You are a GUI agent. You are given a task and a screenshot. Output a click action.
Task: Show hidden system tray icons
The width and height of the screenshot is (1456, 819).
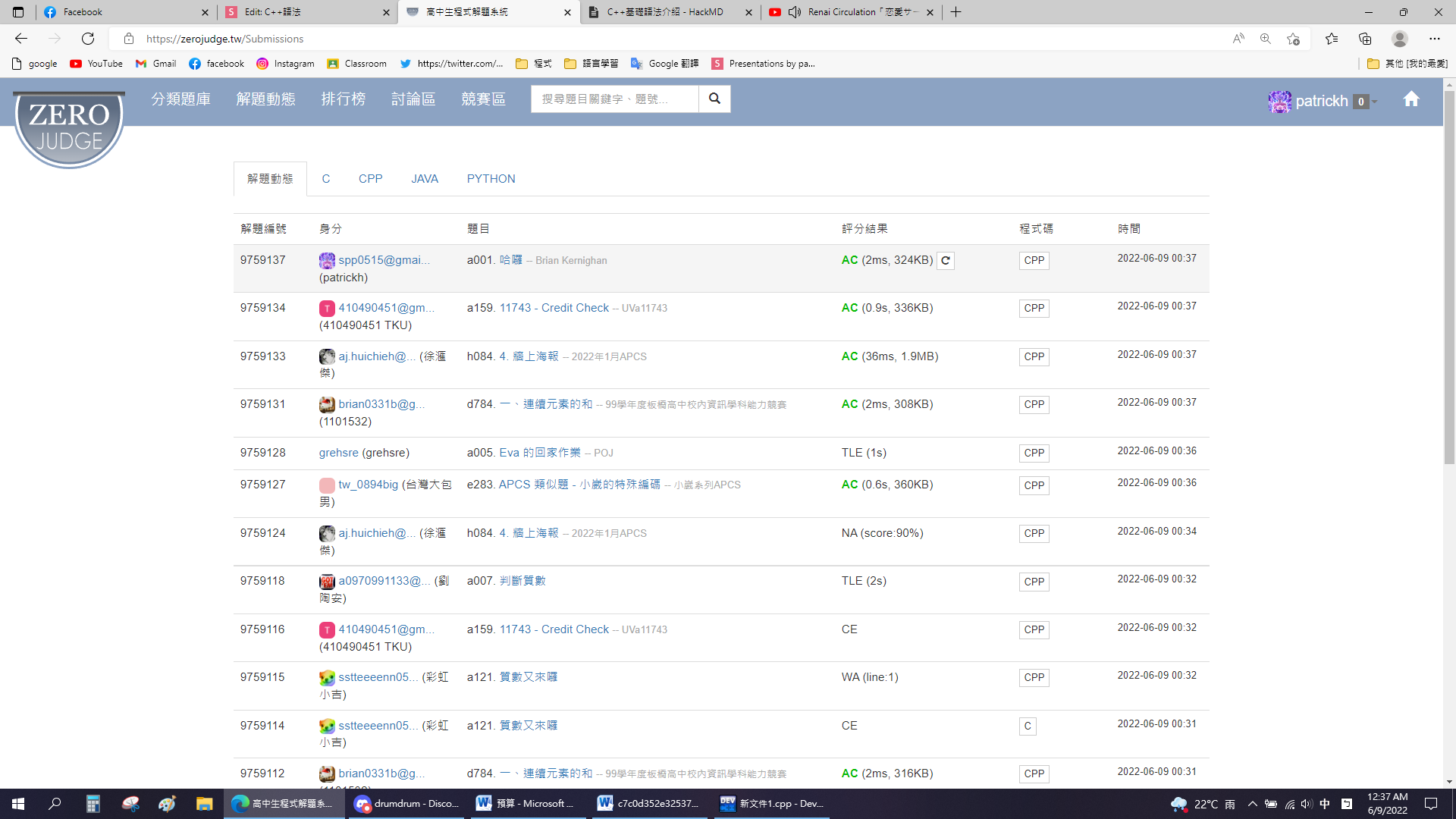[1252, 804]
